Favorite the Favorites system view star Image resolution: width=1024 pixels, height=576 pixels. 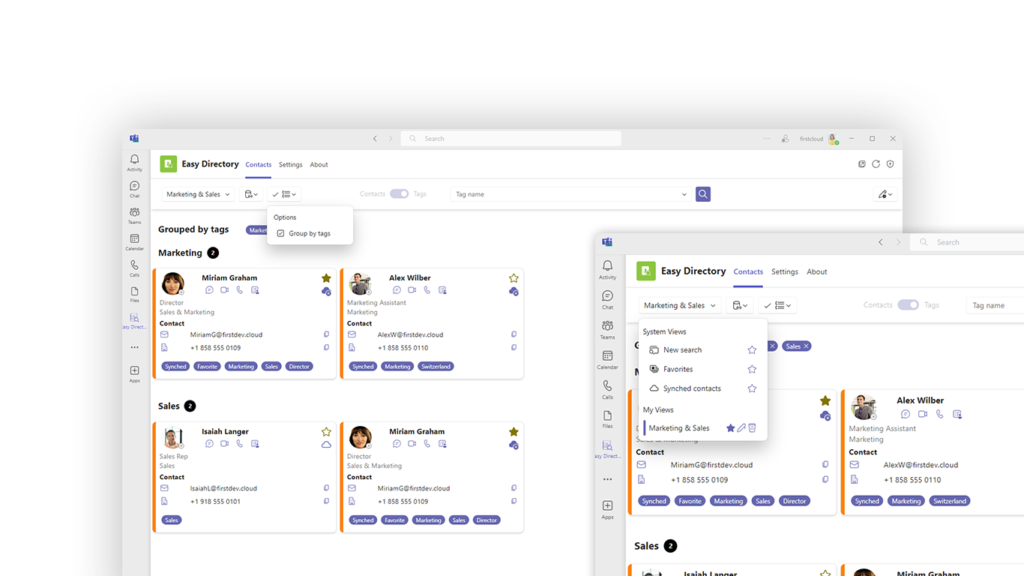(x=752, y=369)
